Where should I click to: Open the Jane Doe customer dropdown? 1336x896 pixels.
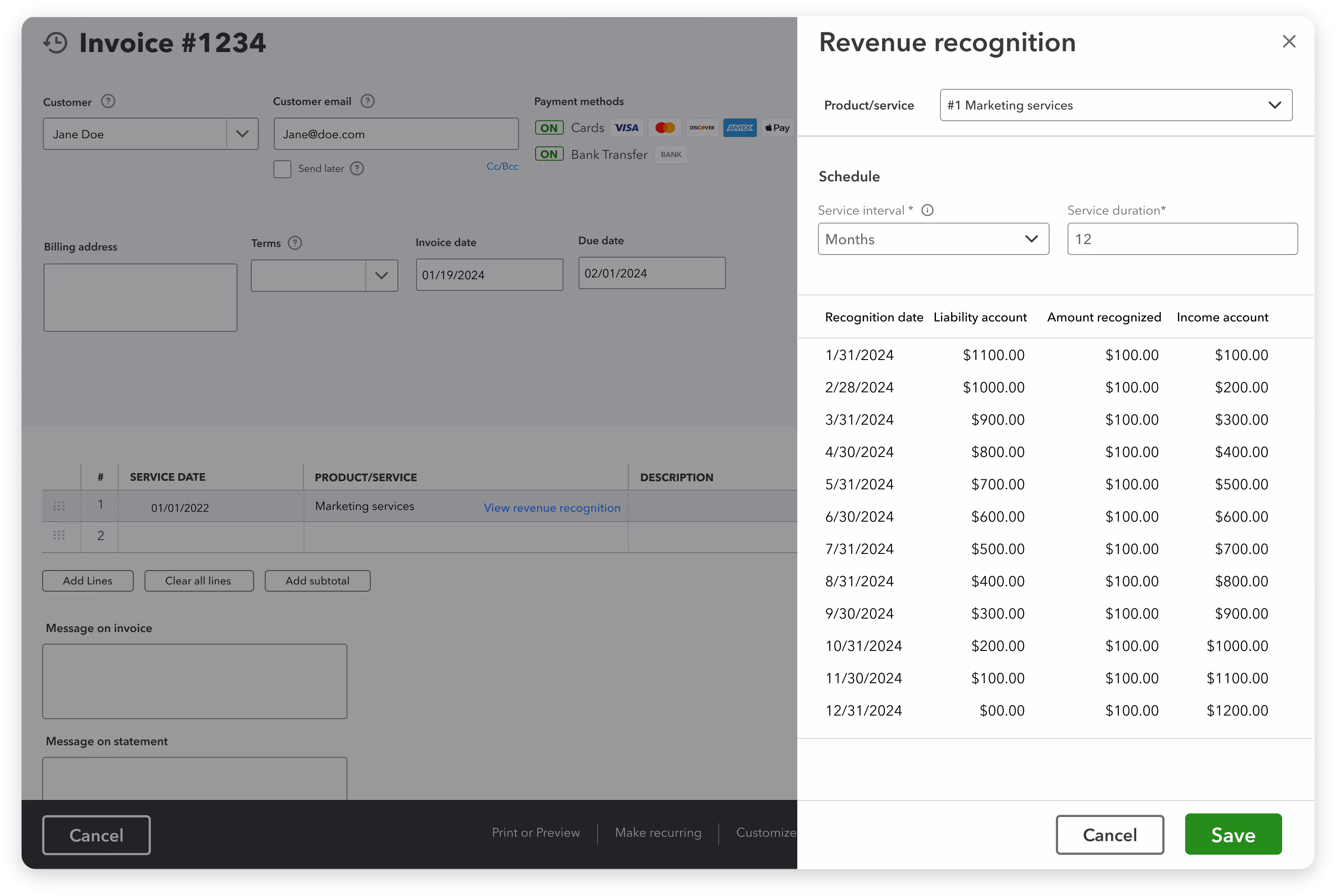coord(242,134)
